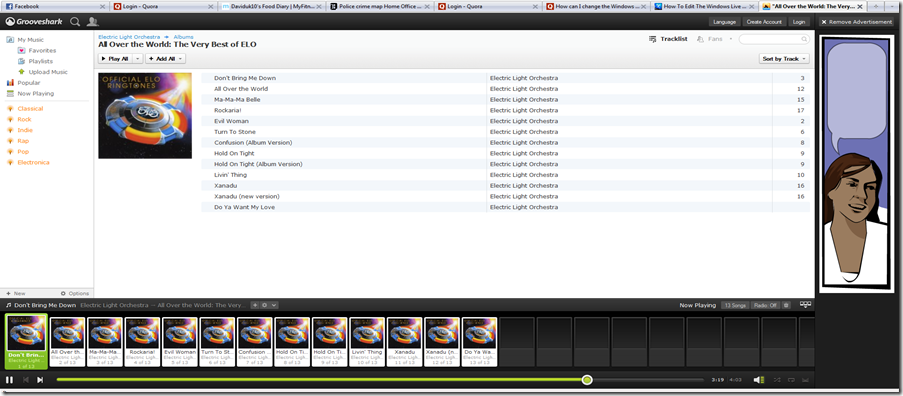Skip to the next song
This screenshot has height=396, width=903.
point(40,380)
